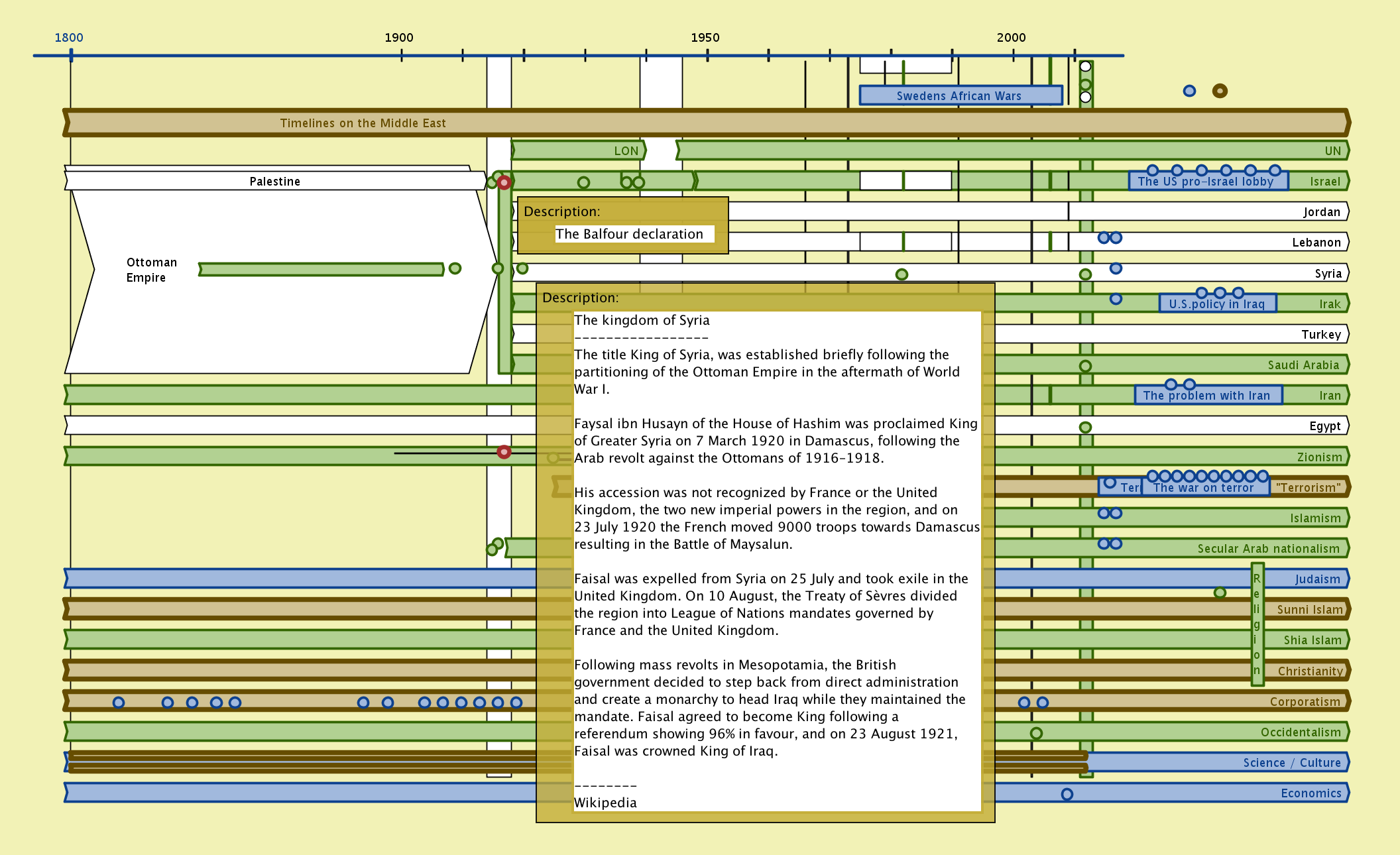This screenshot has width=1400, height=855.
Task: Select the vertical Religion group bar
Action: pyautogui.click(x=1257, y=624)
